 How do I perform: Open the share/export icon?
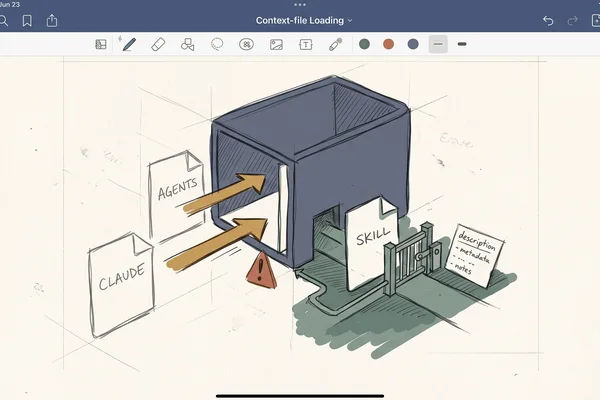click(52, 20)
